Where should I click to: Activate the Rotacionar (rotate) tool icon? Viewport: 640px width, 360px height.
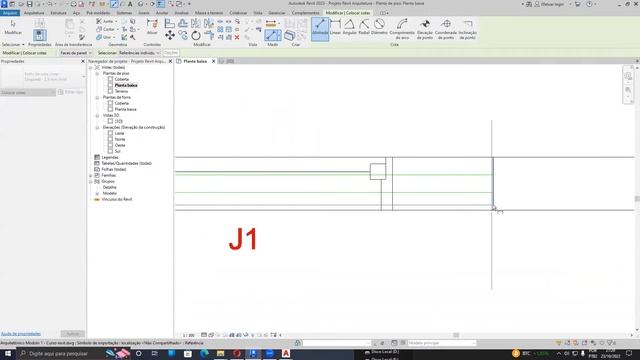point(196,36)
